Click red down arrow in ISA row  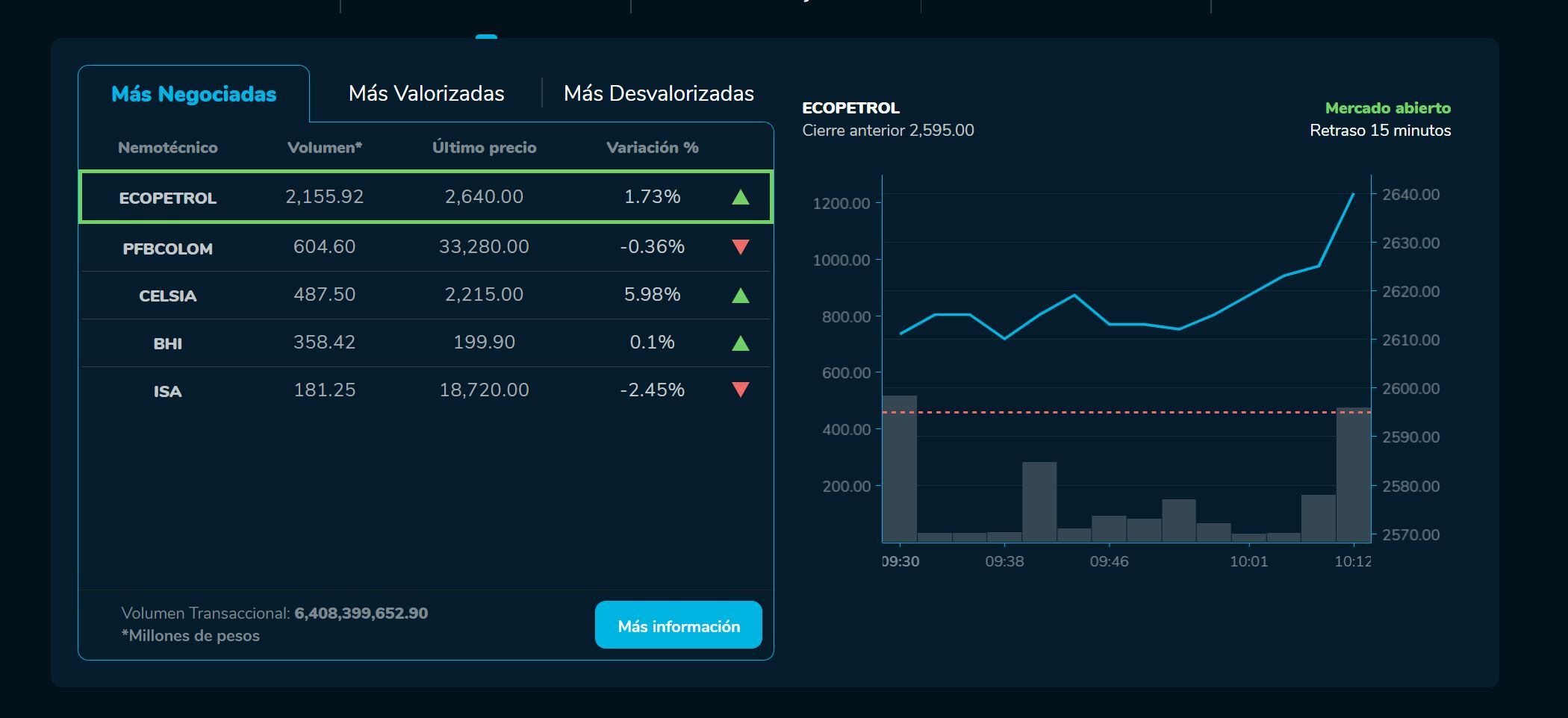740,390
